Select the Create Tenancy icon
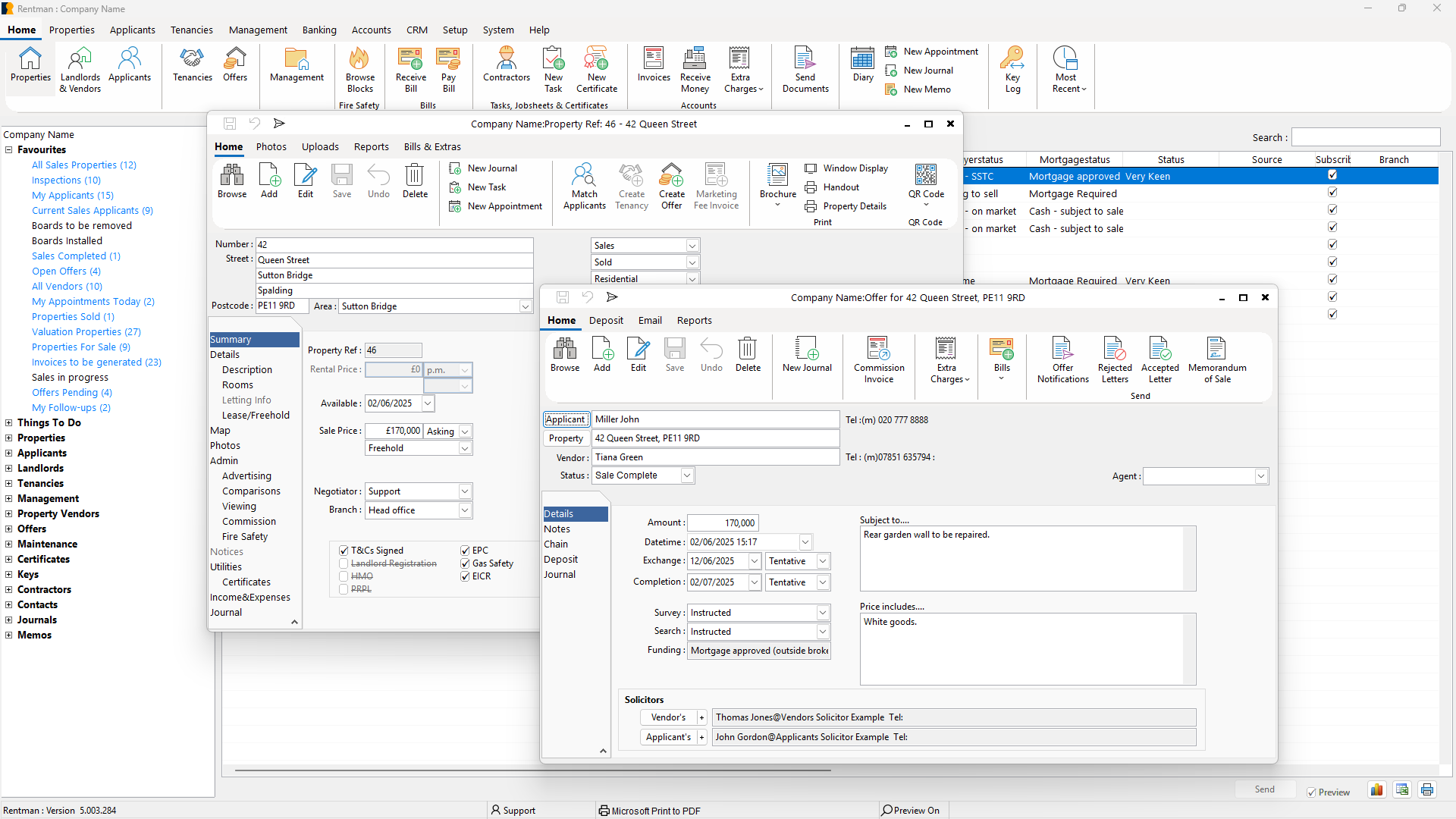The width and height of the screenshot is (1456, 819). click(x=631, y=187)
